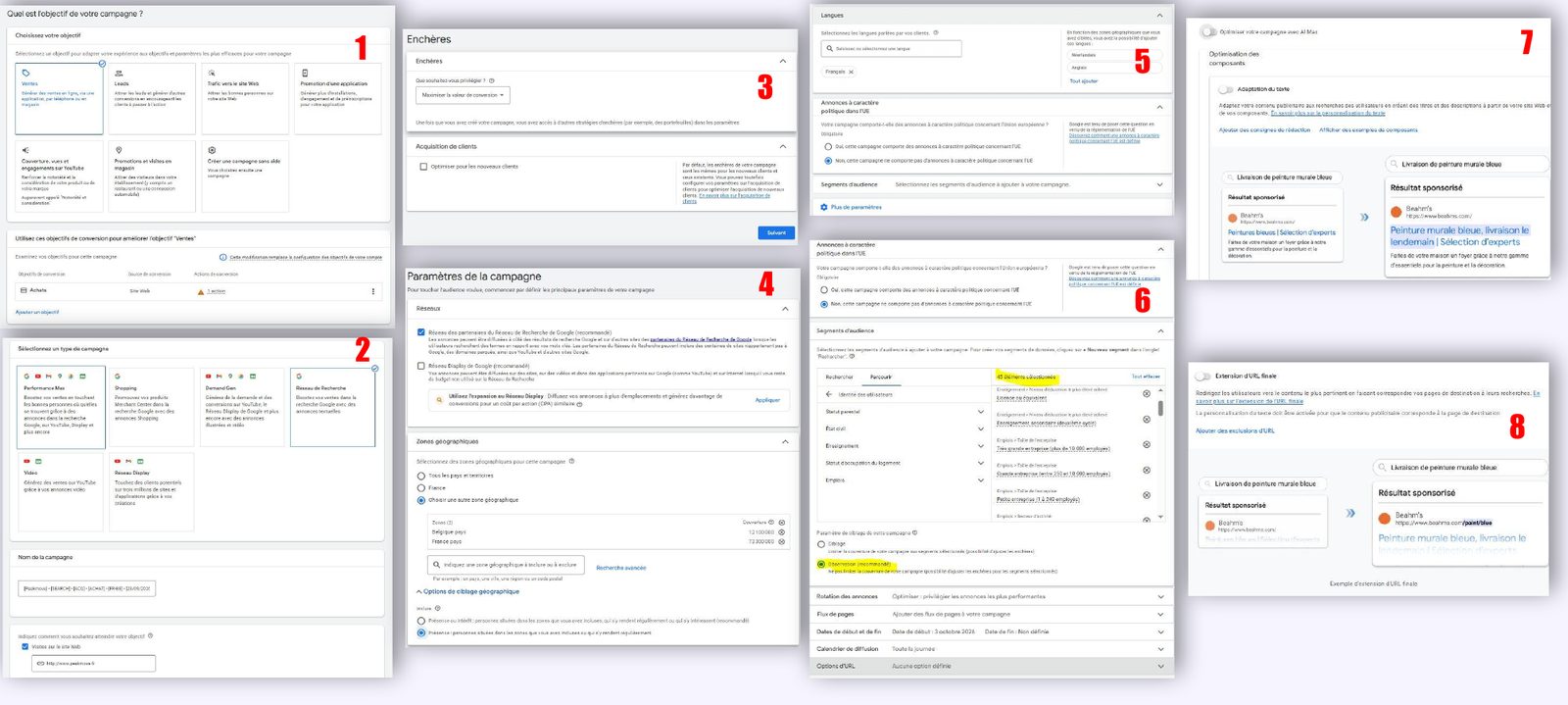
Task: Check Optimiser pour les nouveaux clients
Action: coord(423,167)
